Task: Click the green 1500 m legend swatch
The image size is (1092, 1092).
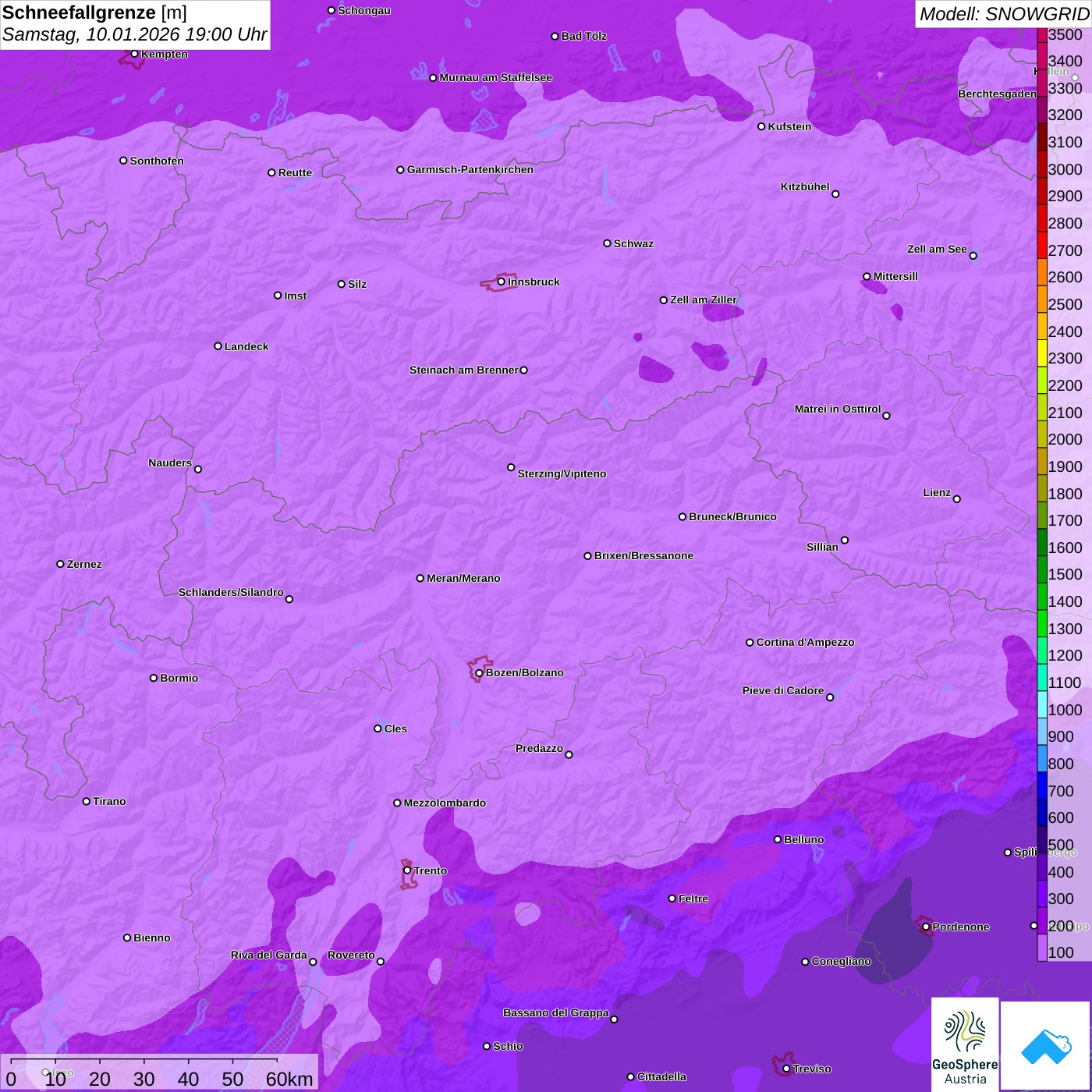Action: click(1042, 569)
